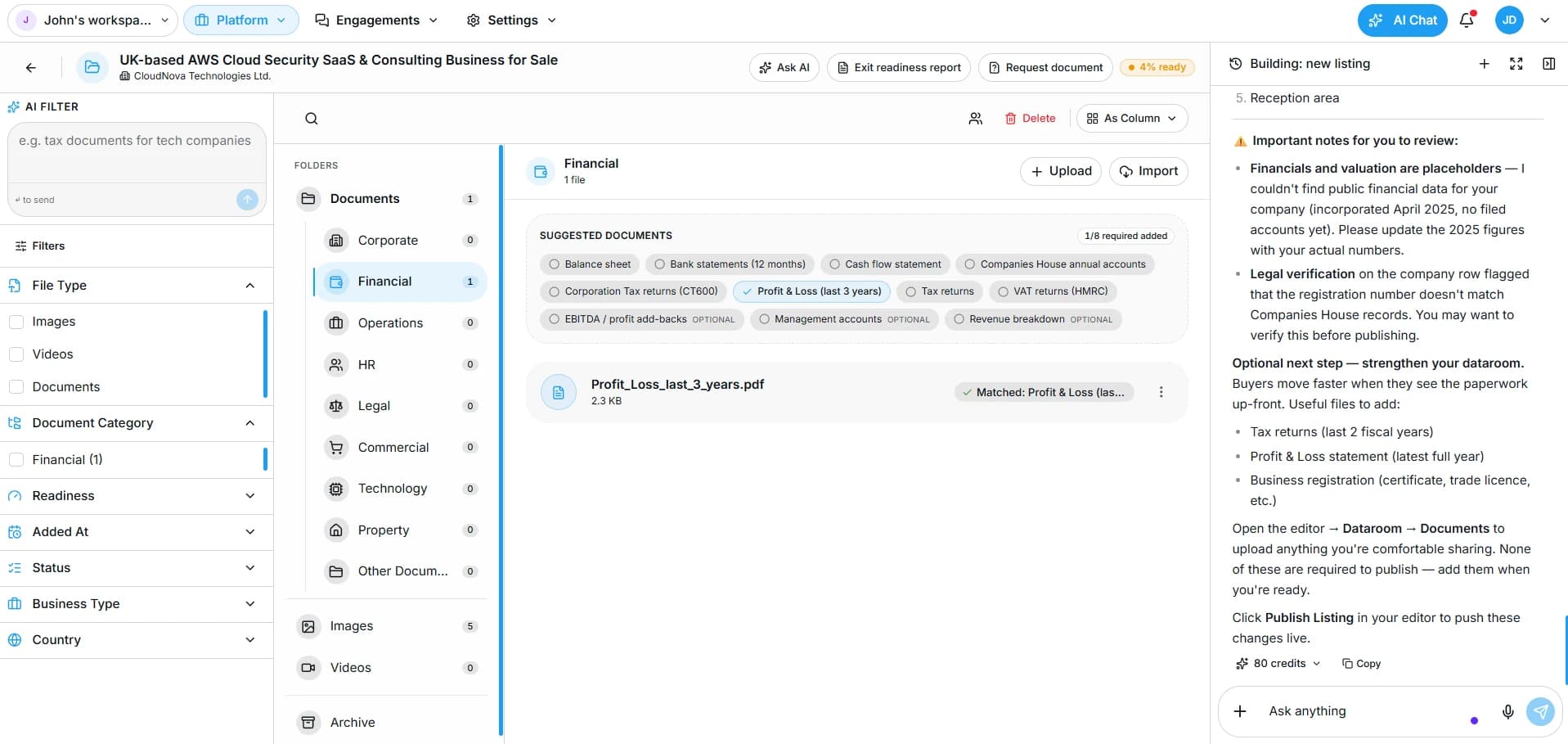Select the Legal folder
This screenshot has height=744, width=1568.
pyautogui.click(x=401, y=406)
